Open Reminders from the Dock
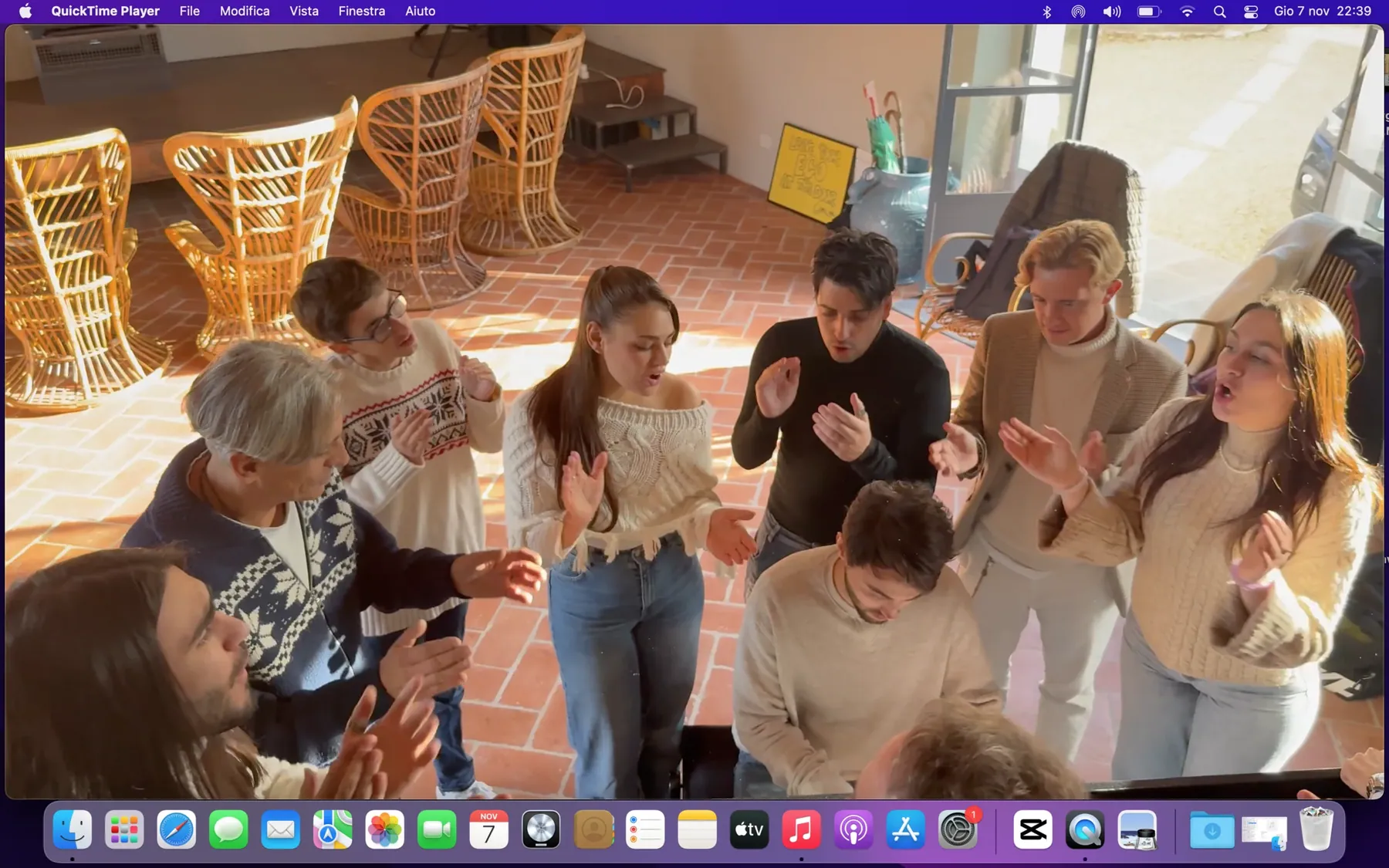The width and height of the screenshot is (1389, 868). [645, 830]
